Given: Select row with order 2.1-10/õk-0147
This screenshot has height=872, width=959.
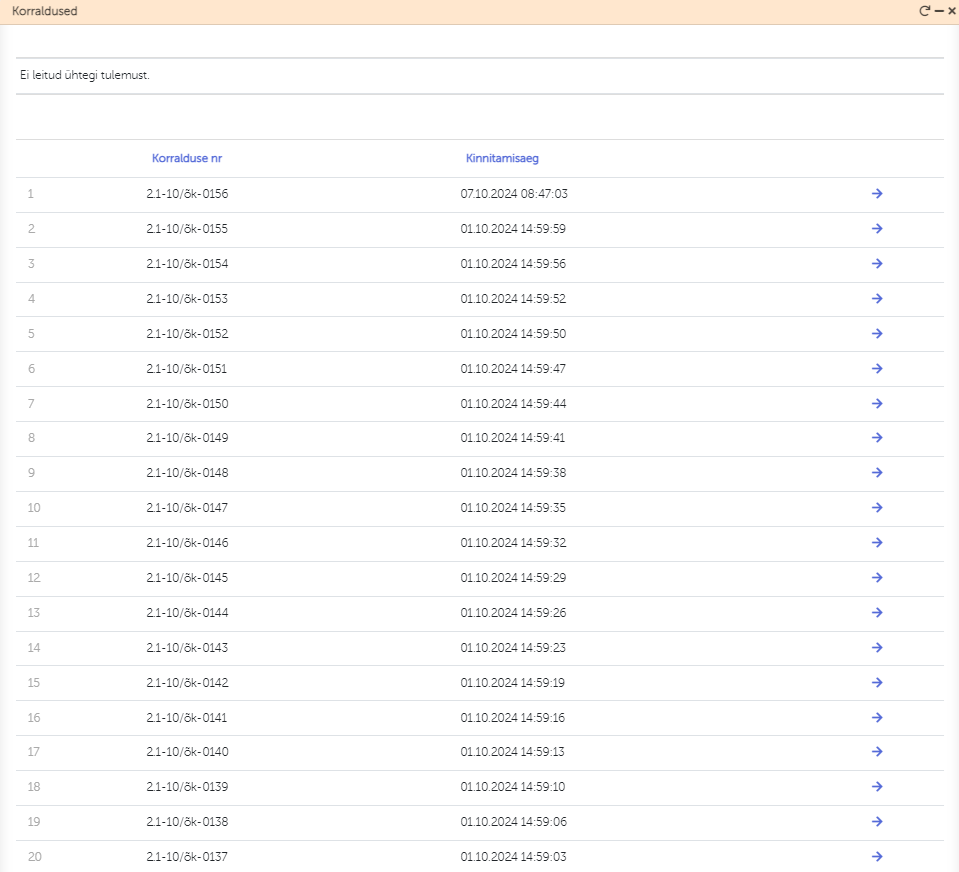Looking at the screenshot, I should tap(187, 508).
